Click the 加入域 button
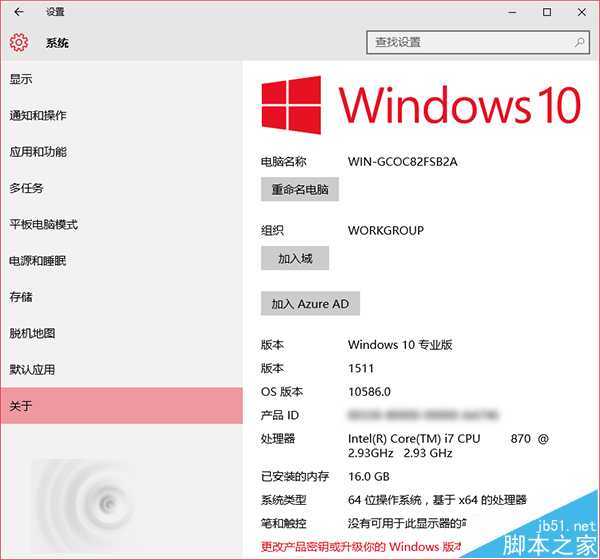600x560 pixels. [x=295, y=258]
